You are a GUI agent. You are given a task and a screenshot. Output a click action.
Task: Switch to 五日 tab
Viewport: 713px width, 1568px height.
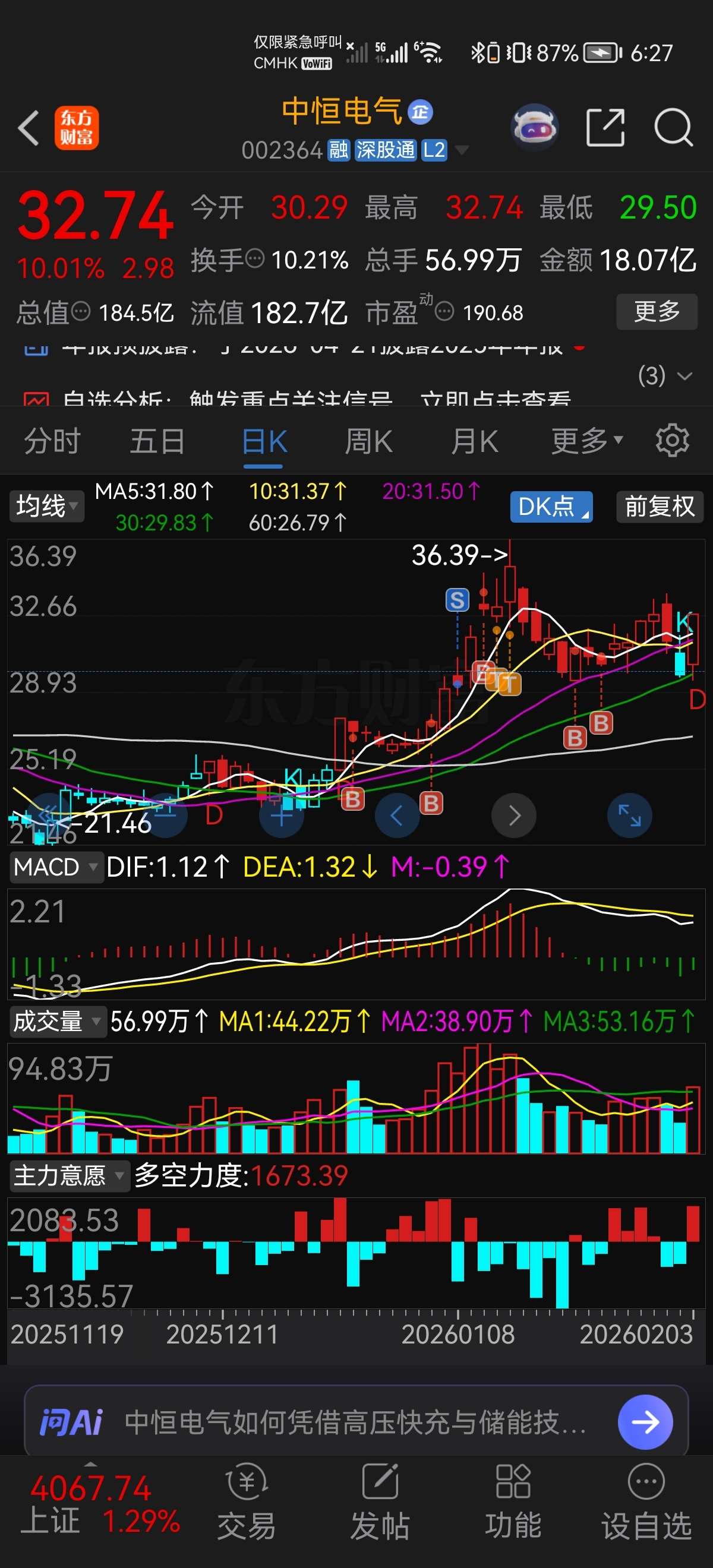(x=157, y=441)
